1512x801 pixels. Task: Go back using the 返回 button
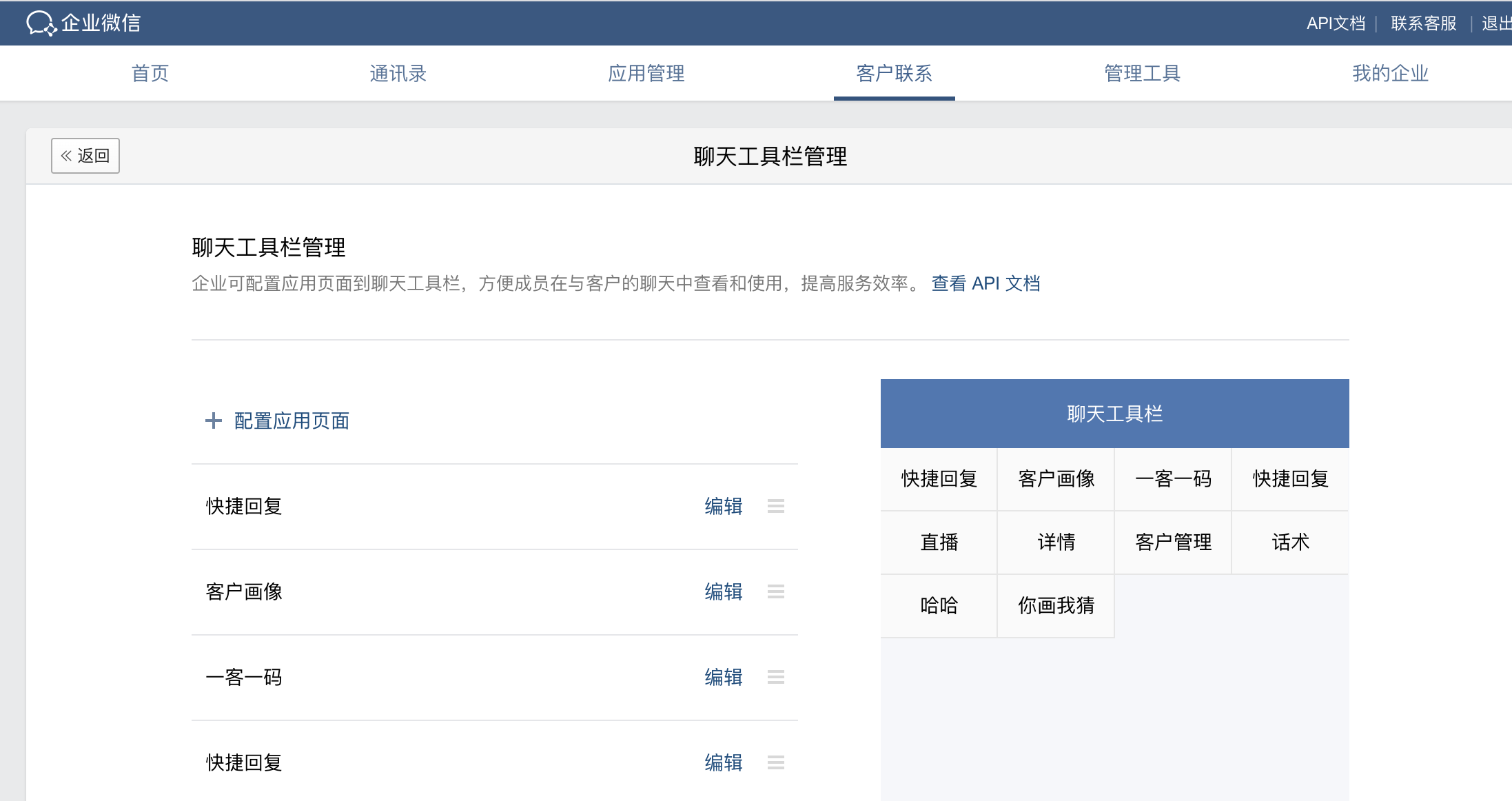[x=85, y=156]
